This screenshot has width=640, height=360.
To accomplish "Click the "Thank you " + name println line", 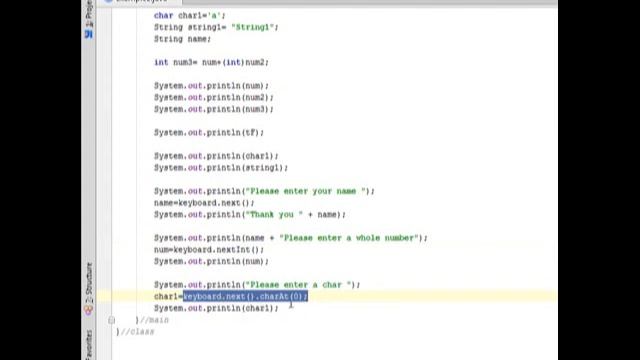I will coord(249,215).
